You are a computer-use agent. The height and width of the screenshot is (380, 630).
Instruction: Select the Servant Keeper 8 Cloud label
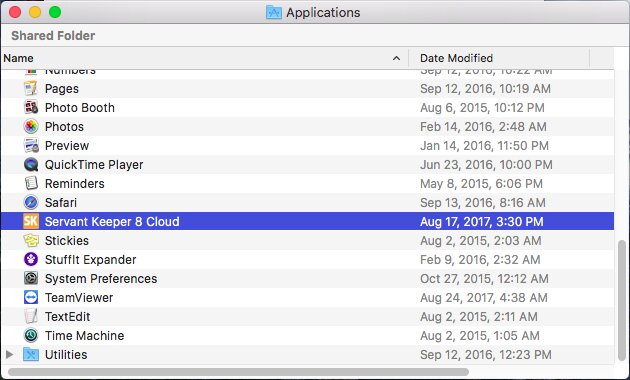pyautogui.click(x=112, y=222)
